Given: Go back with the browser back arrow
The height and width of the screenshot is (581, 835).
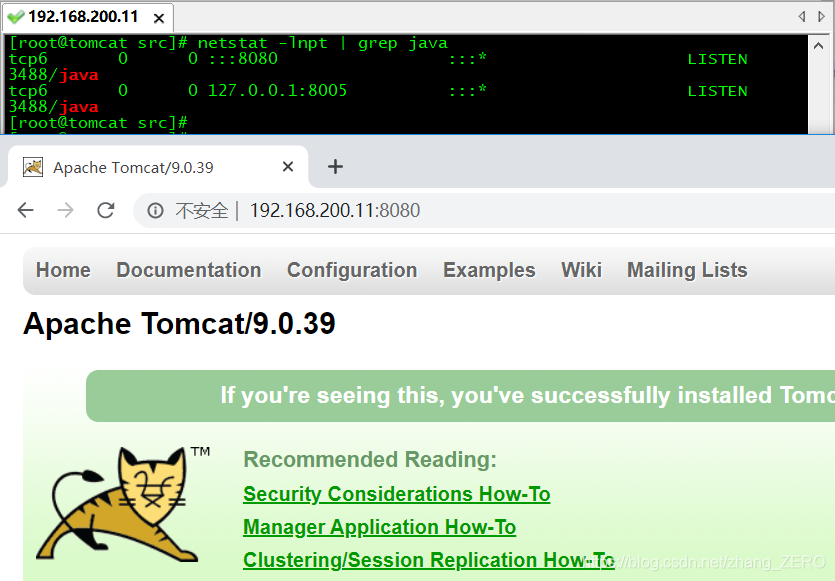Looking at the screenshot, I should [x=26, y=210].
